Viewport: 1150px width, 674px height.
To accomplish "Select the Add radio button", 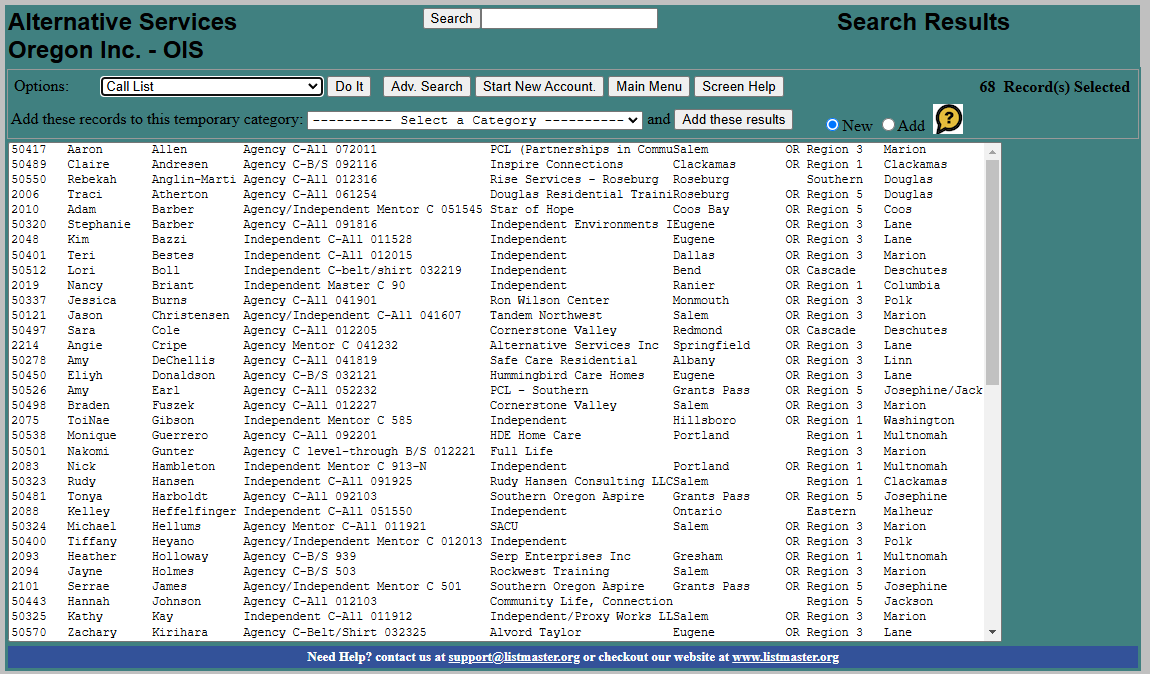I will click(888, 125).
